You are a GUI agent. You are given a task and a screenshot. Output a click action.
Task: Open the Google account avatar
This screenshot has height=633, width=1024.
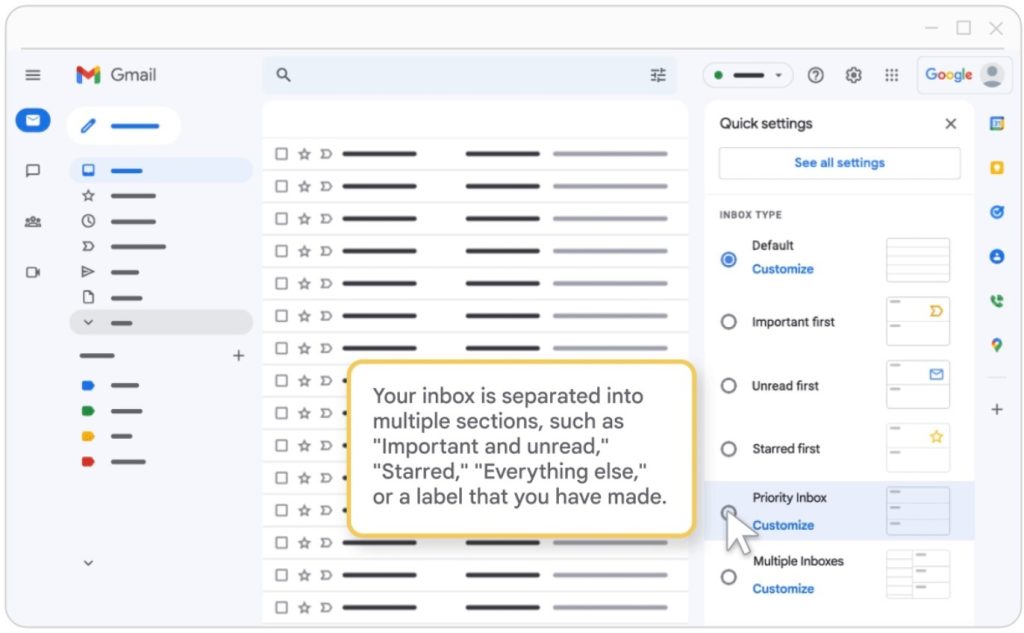point(993,75)
